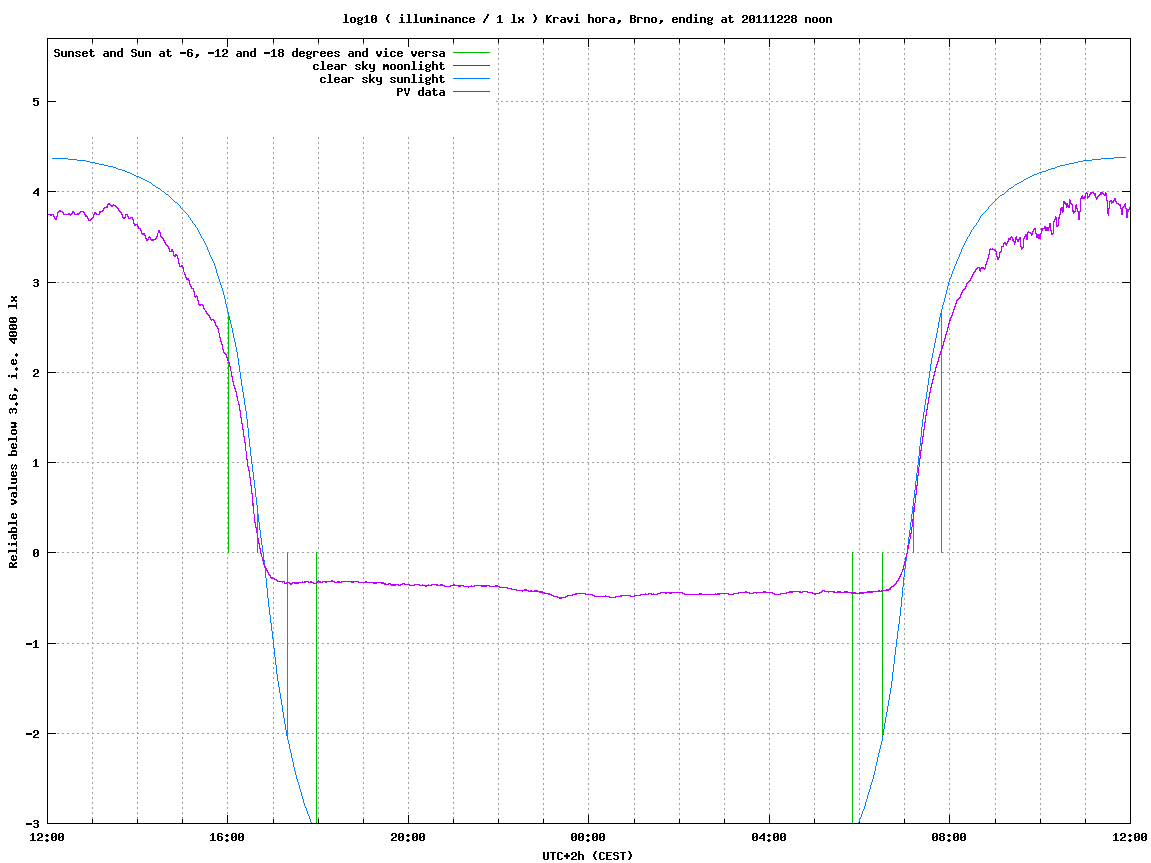Click the y-axis tick label 1
Viewport: 1151px width, 863px height.
[35, 463]
